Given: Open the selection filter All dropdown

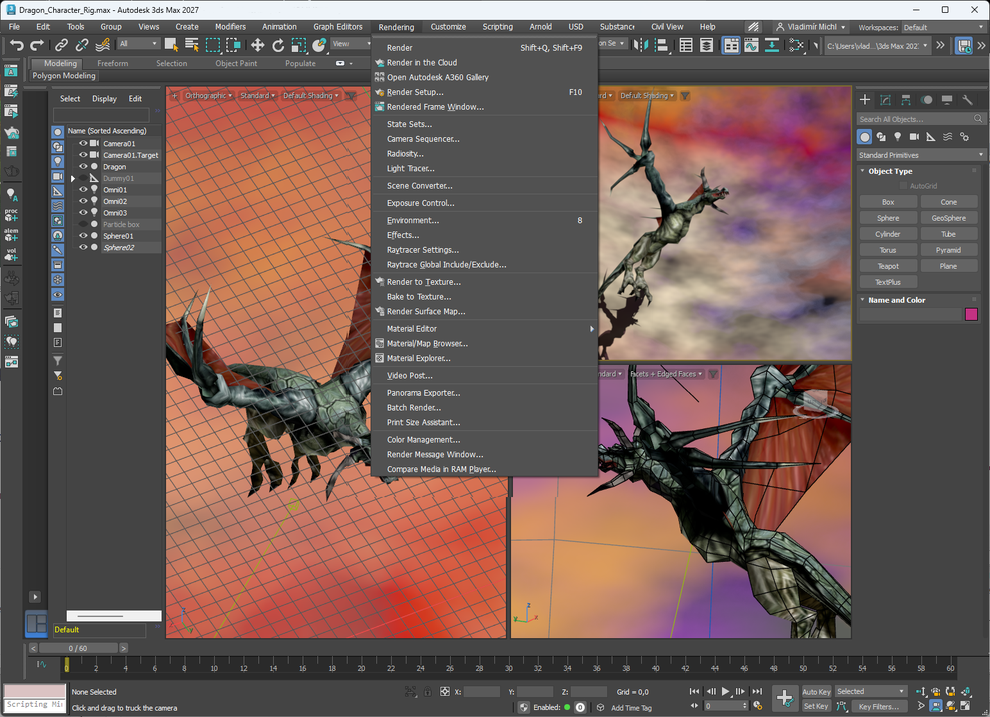Looking at the screenshot, I should point(138,44).
